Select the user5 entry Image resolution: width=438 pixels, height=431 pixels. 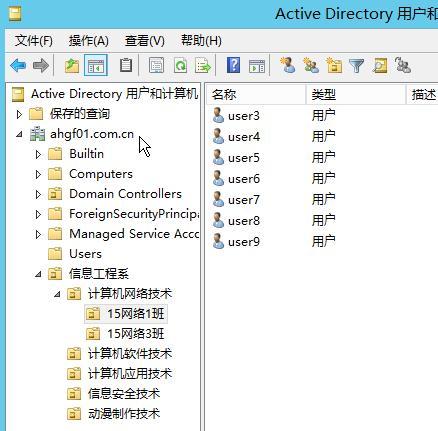(x=244, y=158)
